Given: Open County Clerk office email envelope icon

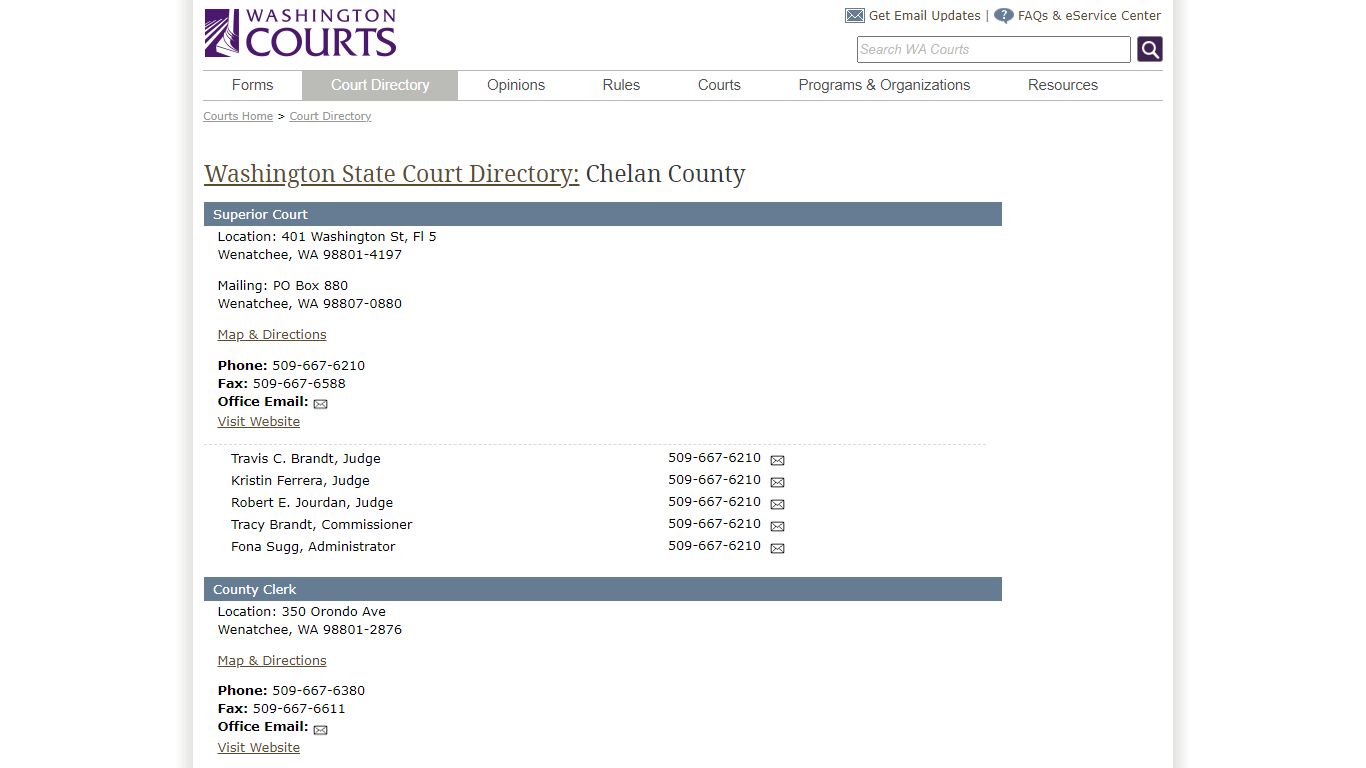Looking at the screenshot, I should pyautogui.click(x=320, y=729).
